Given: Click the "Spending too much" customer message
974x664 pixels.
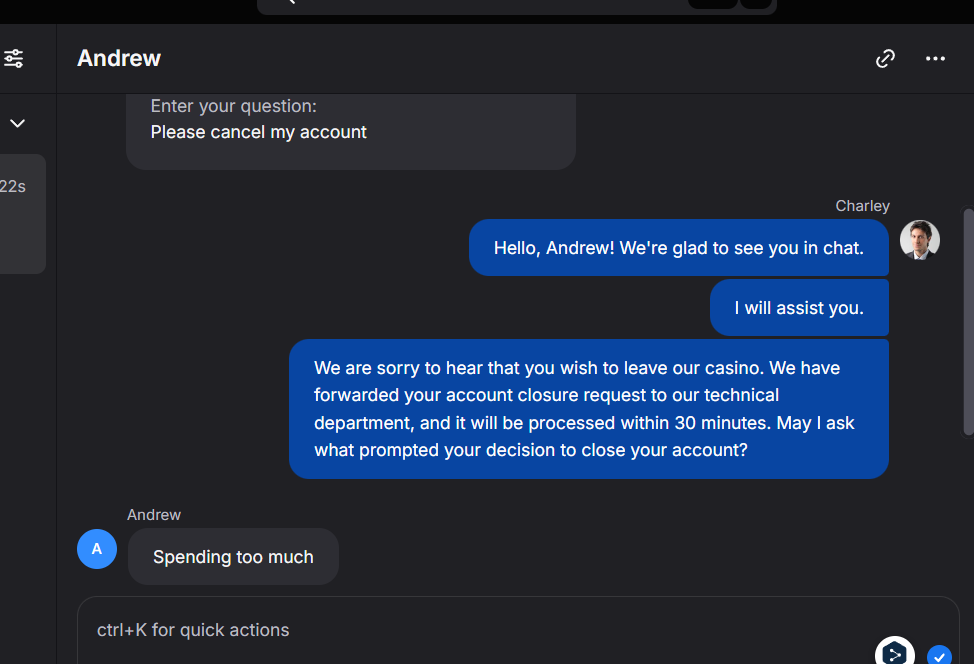Looking at the screenshot, I should (x=233, y=557).
